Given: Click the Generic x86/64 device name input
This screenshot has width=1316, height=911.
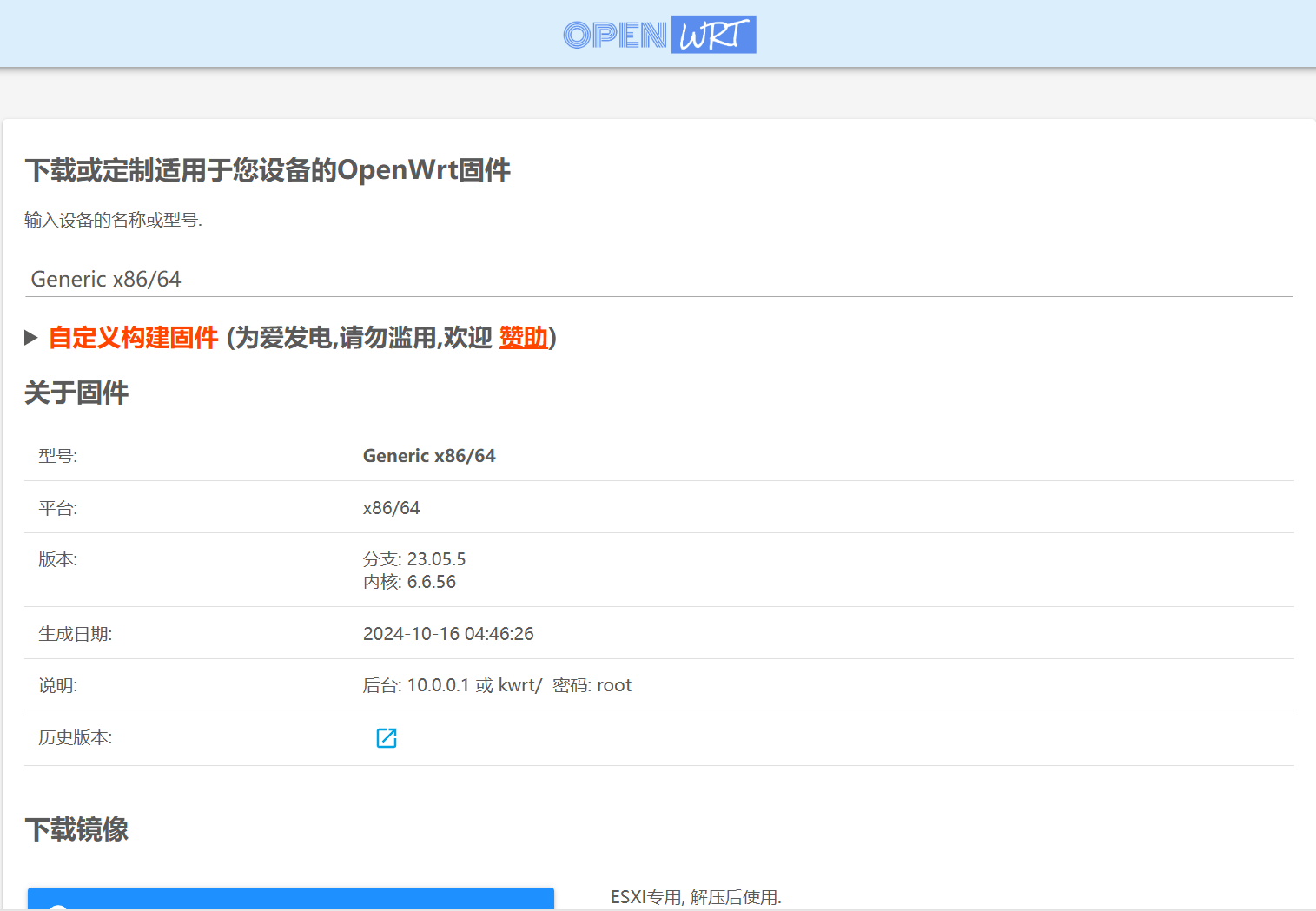Looking at the screenshot, I should pyautogui.click(x=659, y=279).
